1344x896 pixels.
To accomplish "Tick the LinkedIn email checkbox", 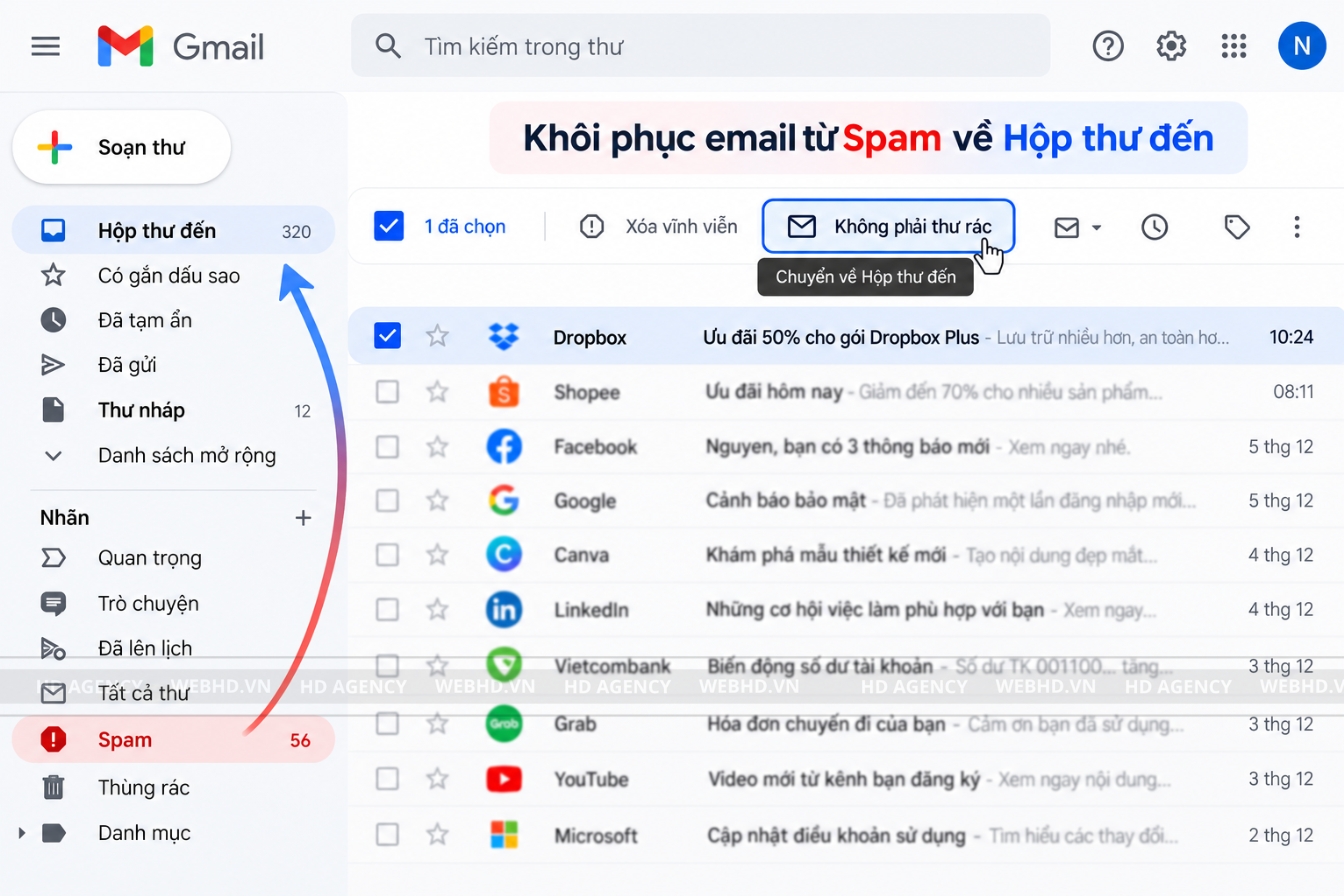I will [387, 609].
